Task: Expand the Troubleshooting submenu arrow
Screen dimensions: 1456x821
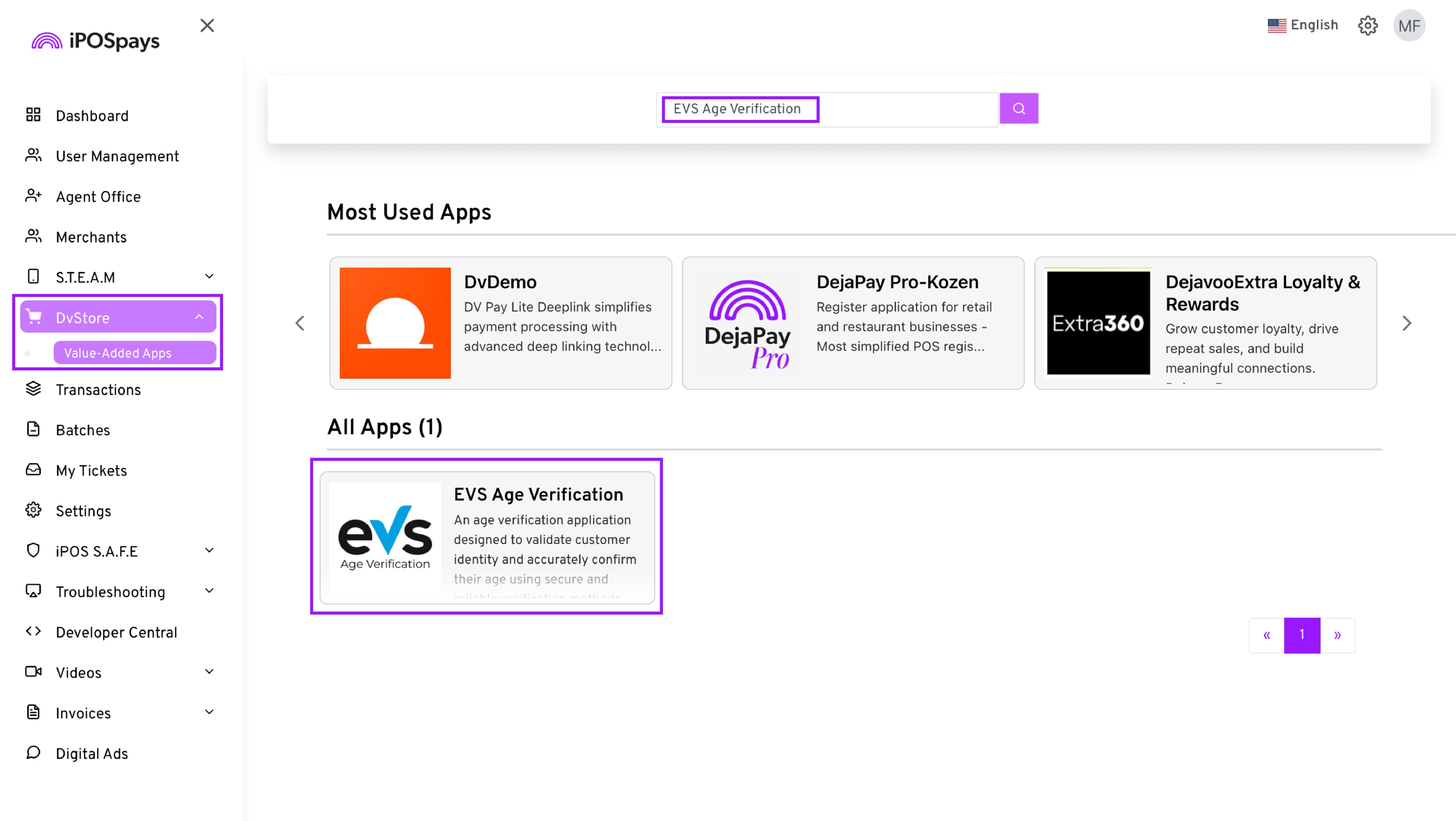Action: 209,591
